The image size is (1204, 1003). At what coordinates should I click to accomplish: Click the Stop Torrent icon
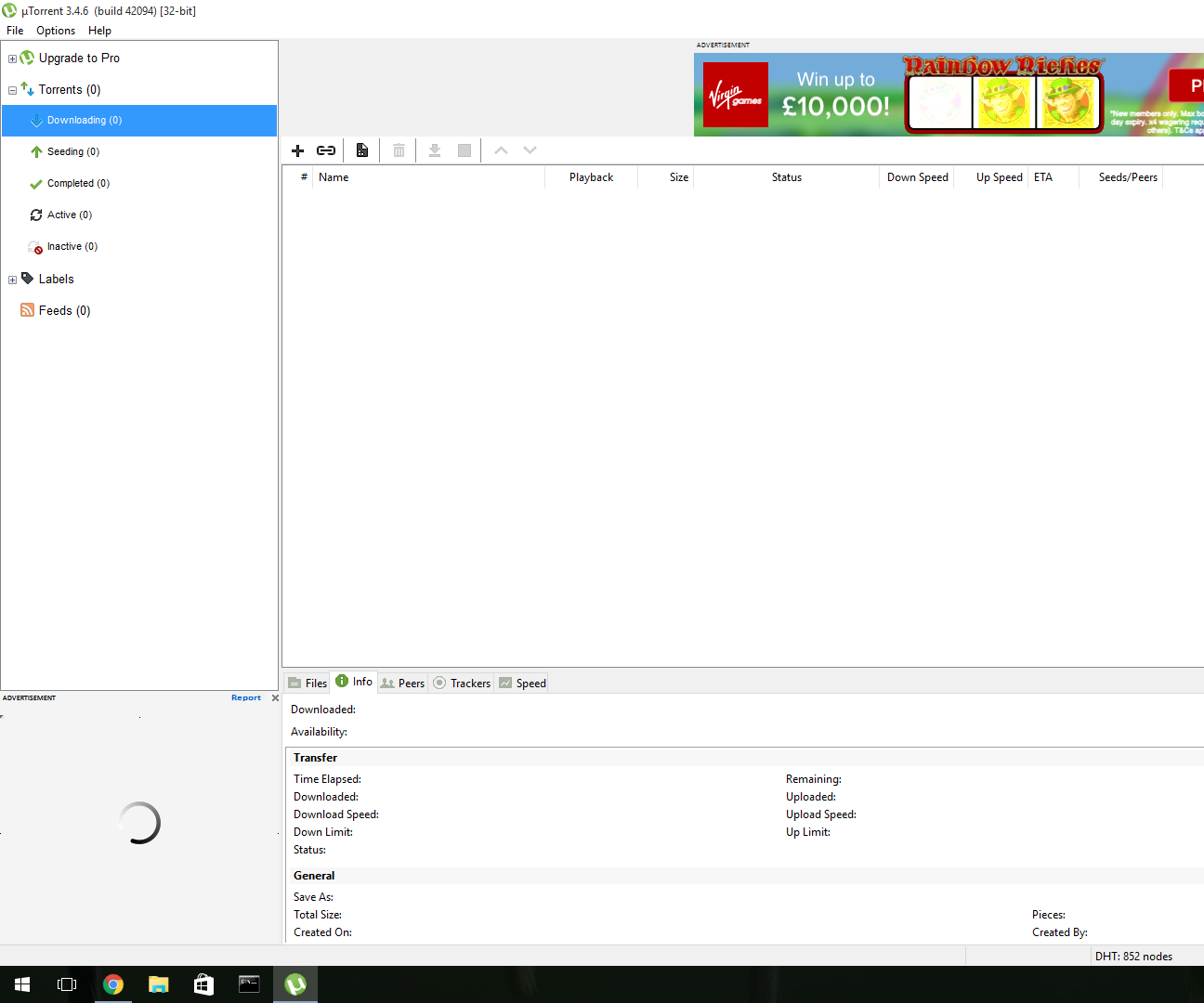tap(464, 150)
